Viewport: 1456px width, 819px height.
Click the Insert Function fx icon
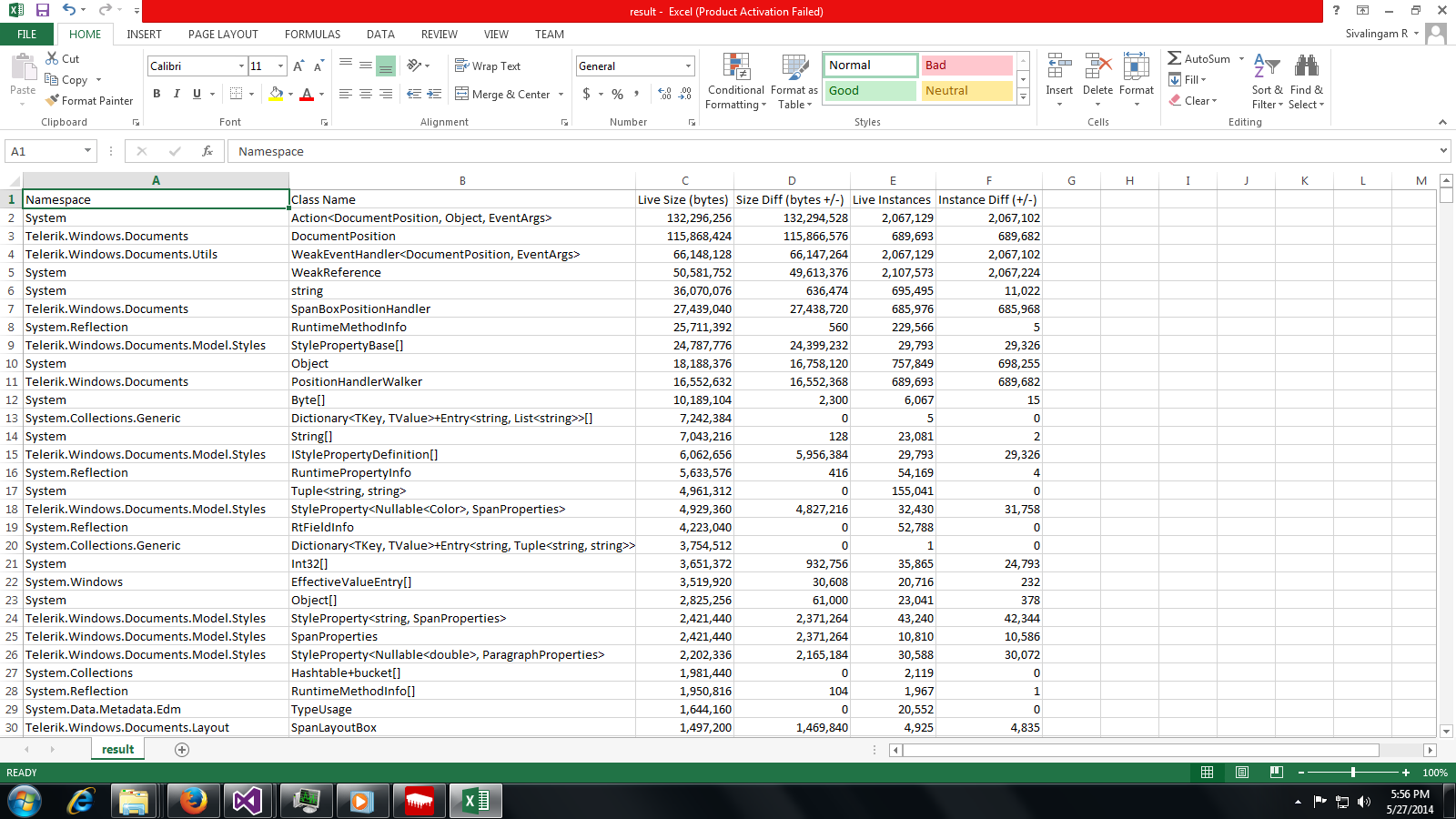pos(207,151)
